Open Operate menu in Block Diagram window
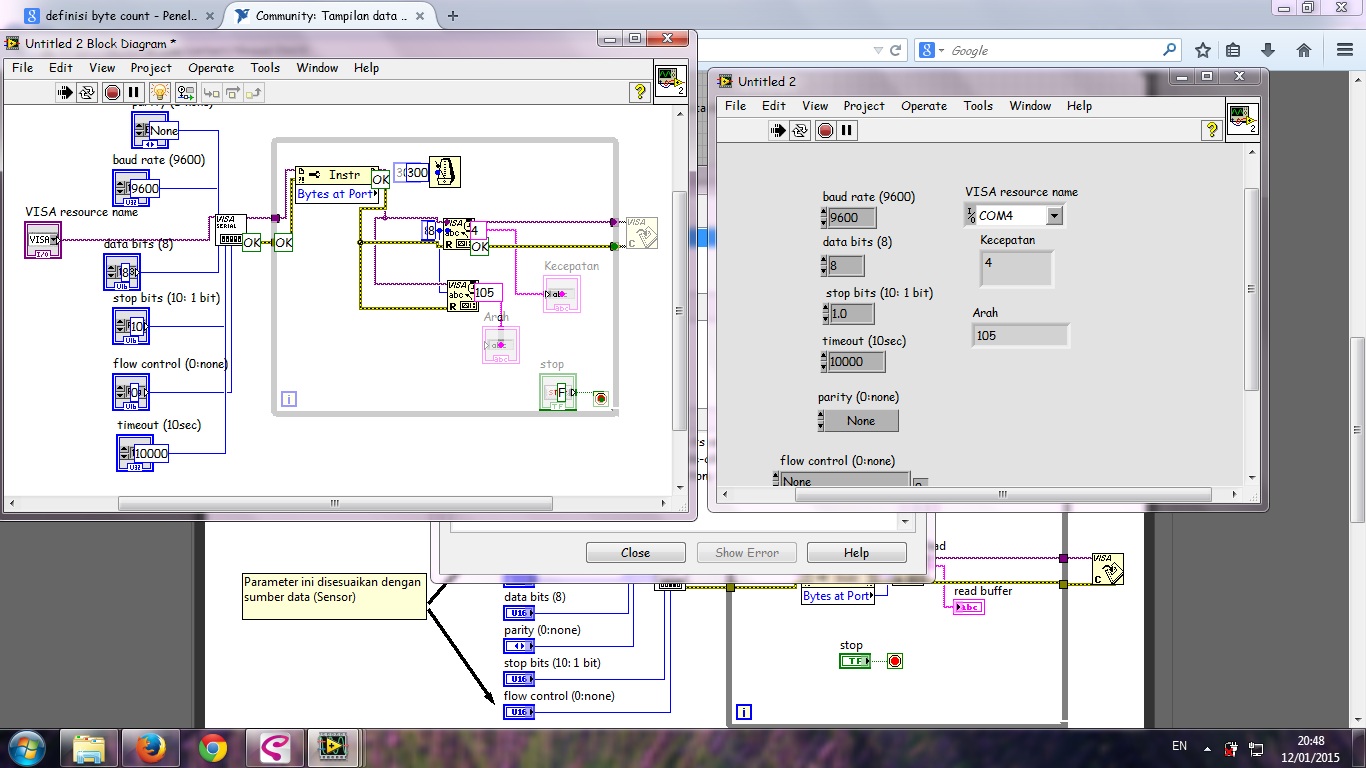The image size is (1366, 768). [211, 68]
